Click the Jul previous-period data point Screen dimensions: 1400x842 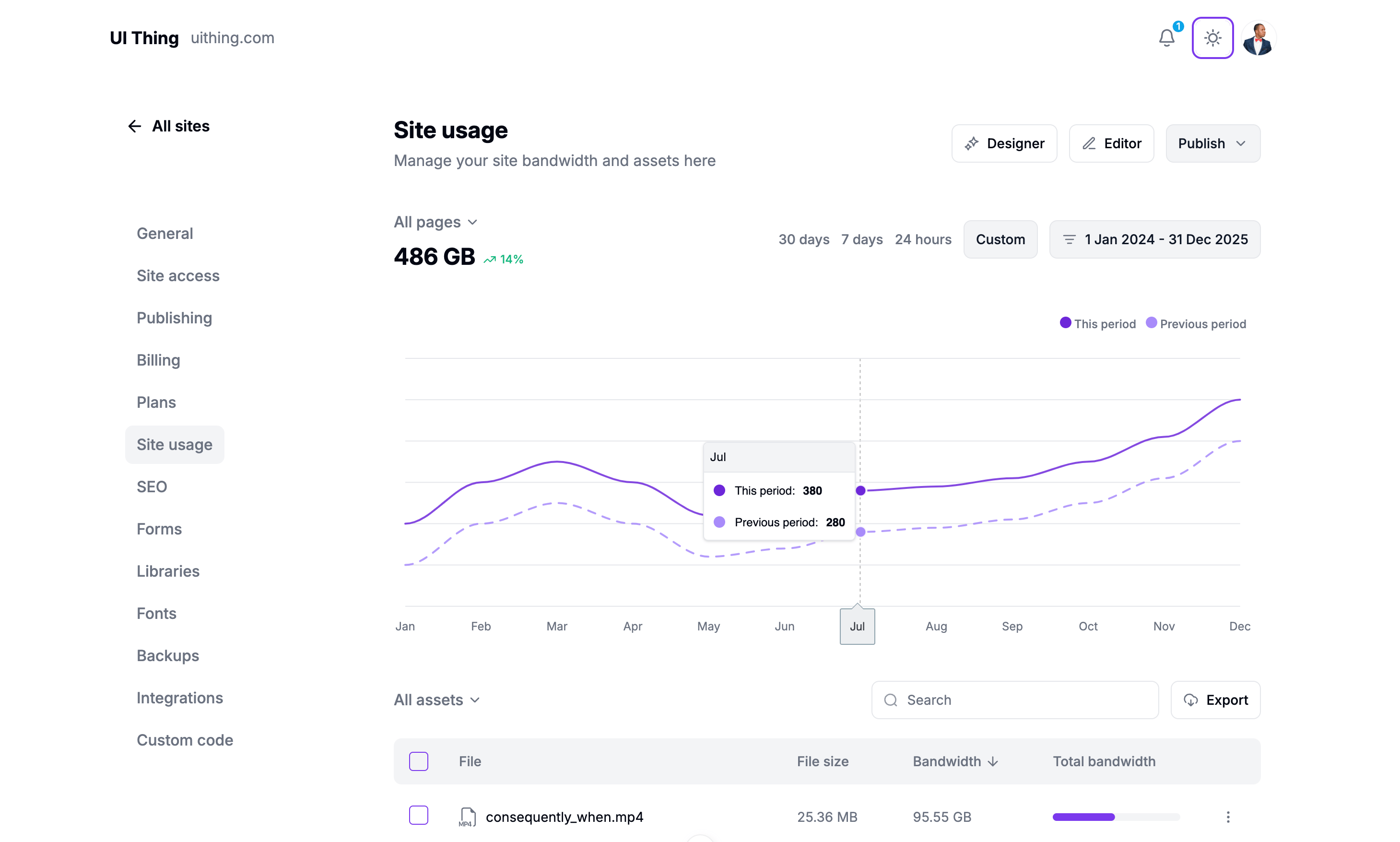click(860, 532)
